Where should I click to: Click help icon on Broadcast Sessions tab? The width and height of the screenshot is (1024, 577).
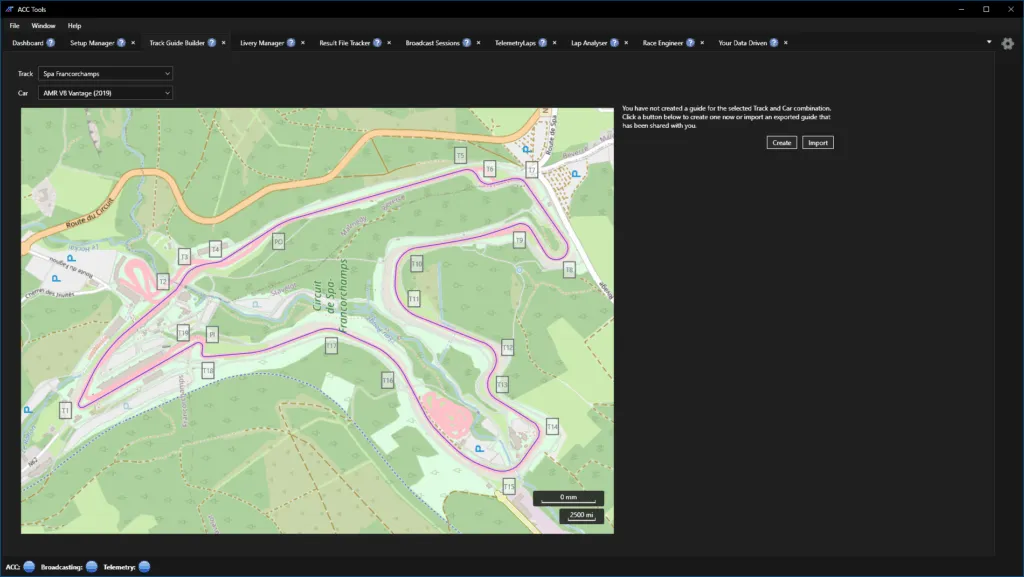point(466,43)
